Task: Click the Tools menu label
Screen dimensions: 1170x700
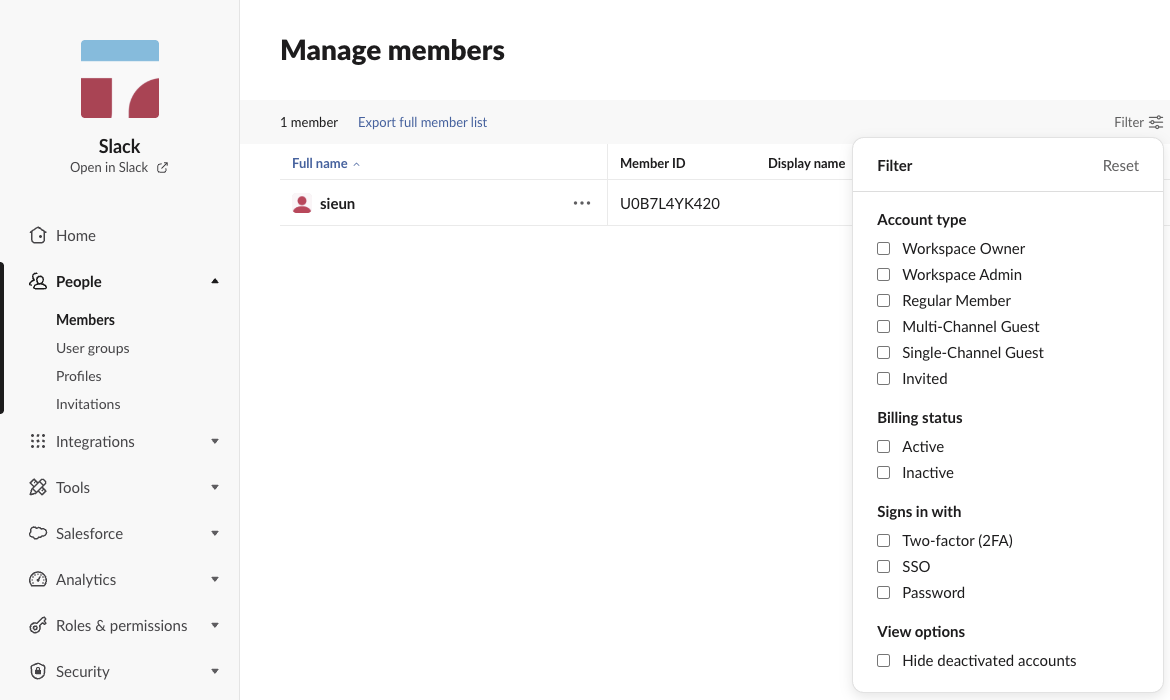Action: [x=72, y=487]
